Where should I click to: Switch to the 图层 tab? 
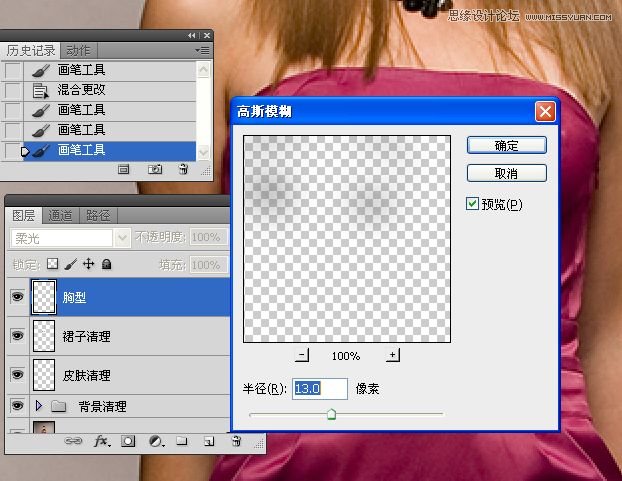pyautogui.click(x=23, y=215)
